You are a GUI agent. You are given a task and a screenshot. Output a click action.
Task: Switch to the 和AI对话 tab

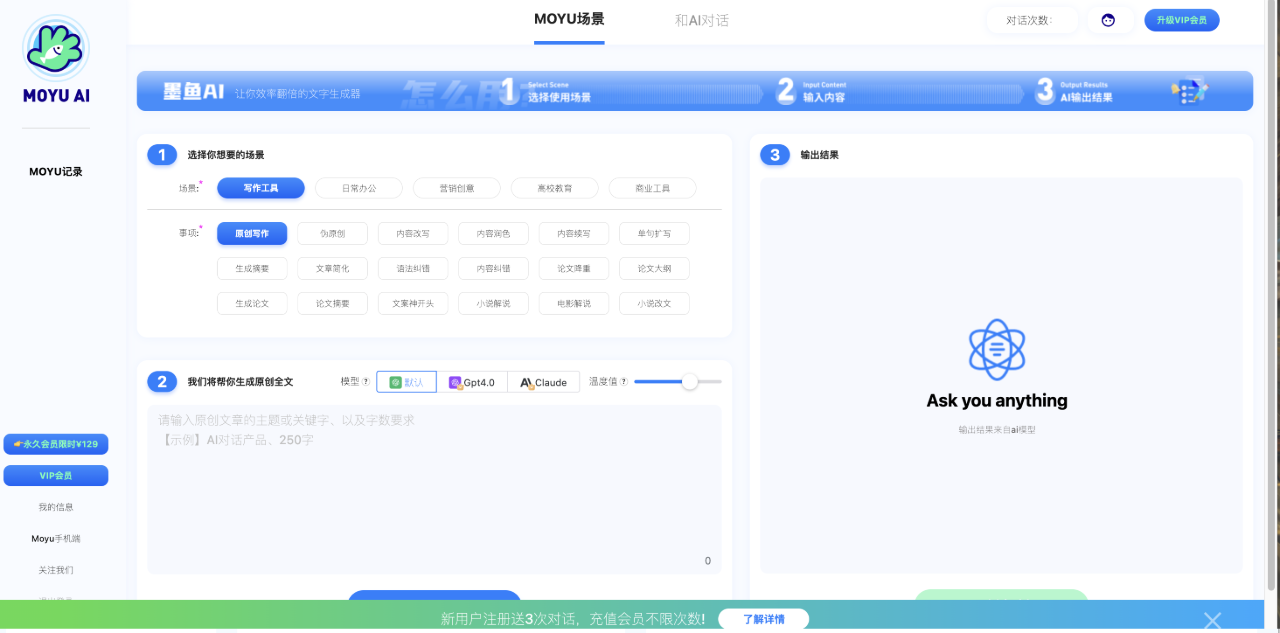[702, 20]
